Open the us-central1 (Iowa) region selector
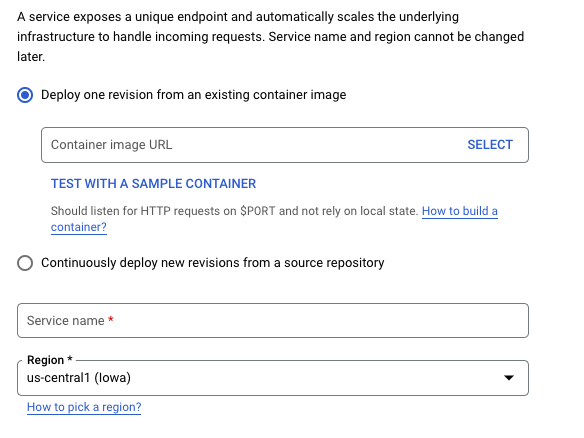The width and height of the screenshot is (584, 438). (273, 378)
